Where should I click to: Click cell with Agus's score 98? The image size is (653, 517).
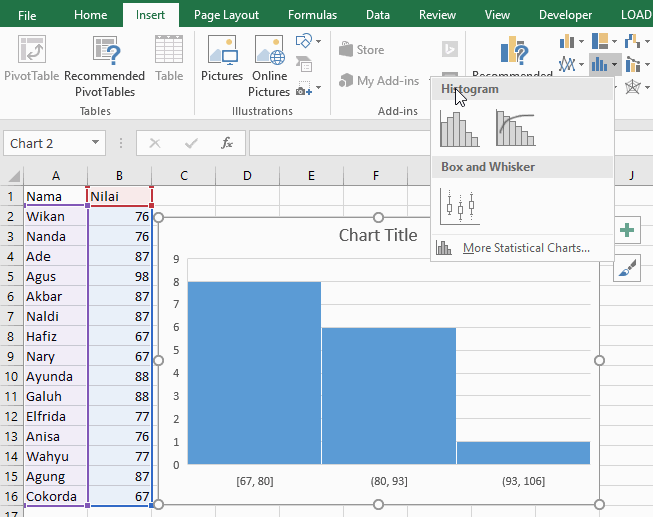click(x=120, y=276)
